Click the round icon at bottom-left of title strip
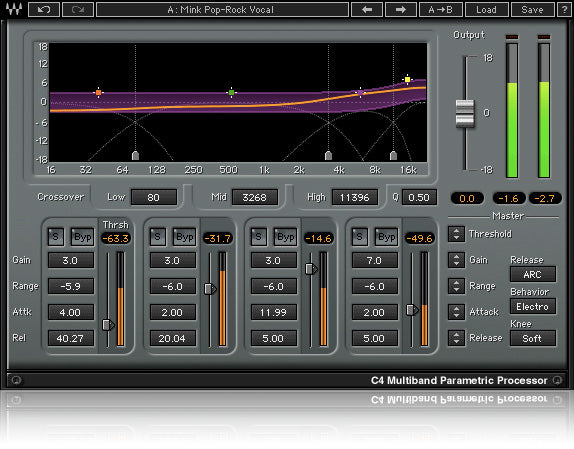Image resolution: width=574 pixels, height=449 pixels. [16, 380]
